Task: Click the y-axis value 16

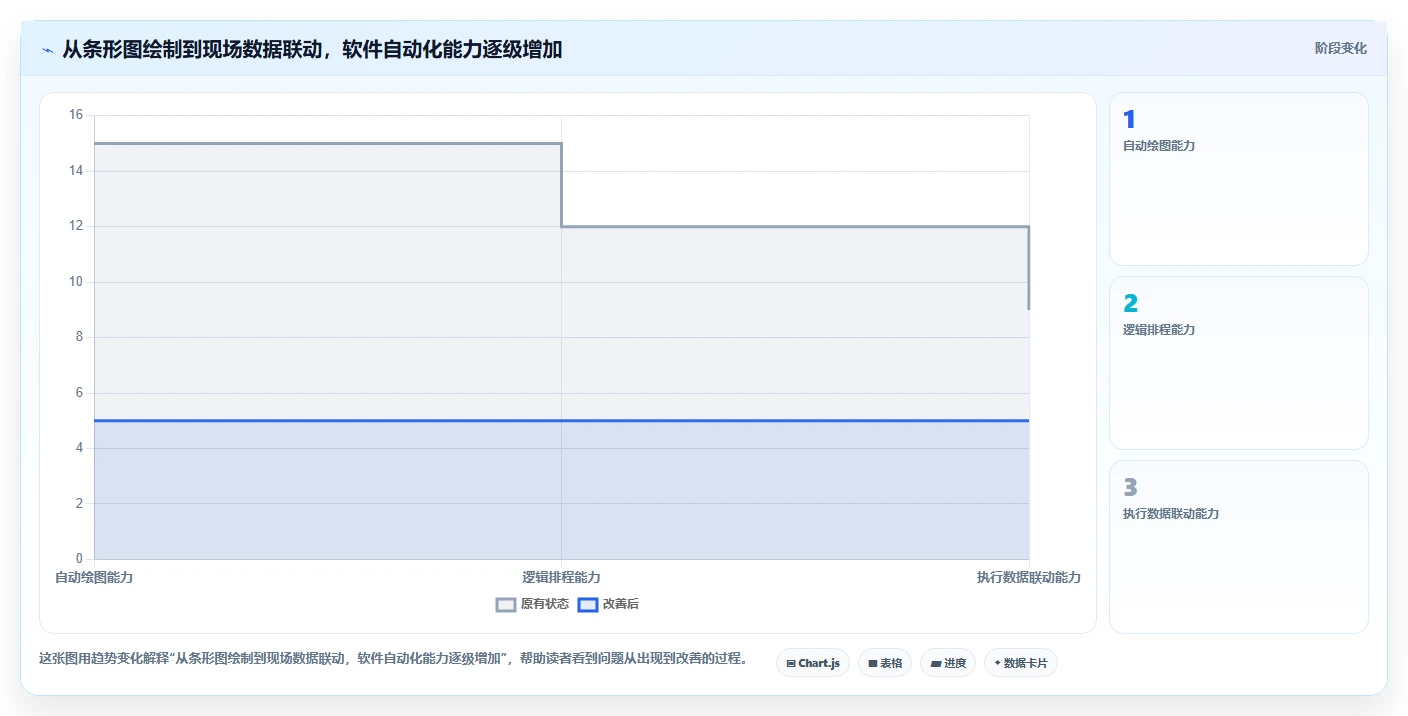Action: [76, 115]
